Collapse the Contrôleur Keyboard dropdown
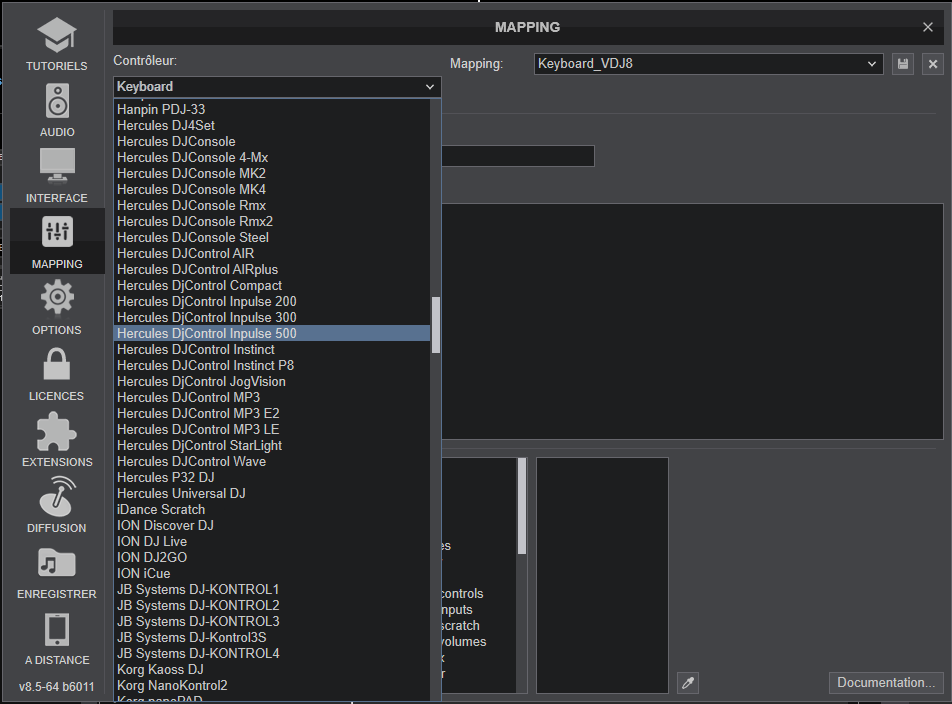 coord(277,87)
